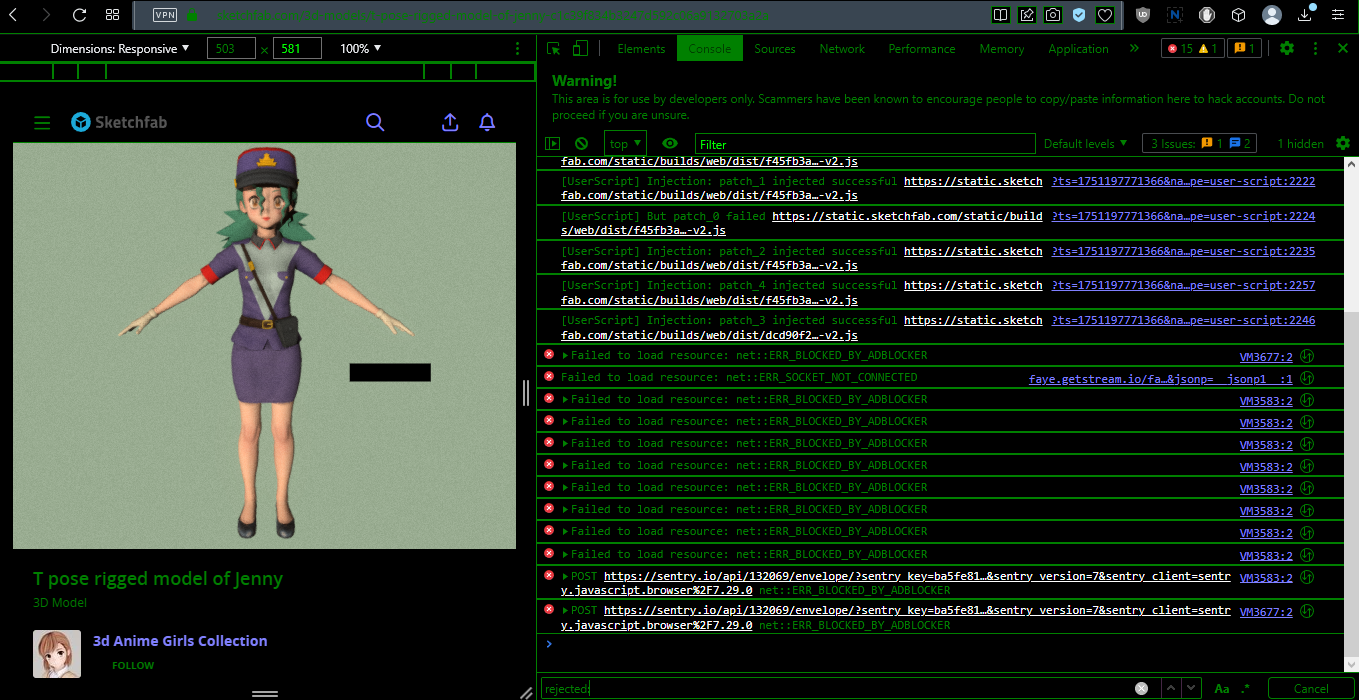Click the Sketchfab upload icon
The width and height of the screenshot is (1366, 700).
pyautogui.click(x=450, y=122)
